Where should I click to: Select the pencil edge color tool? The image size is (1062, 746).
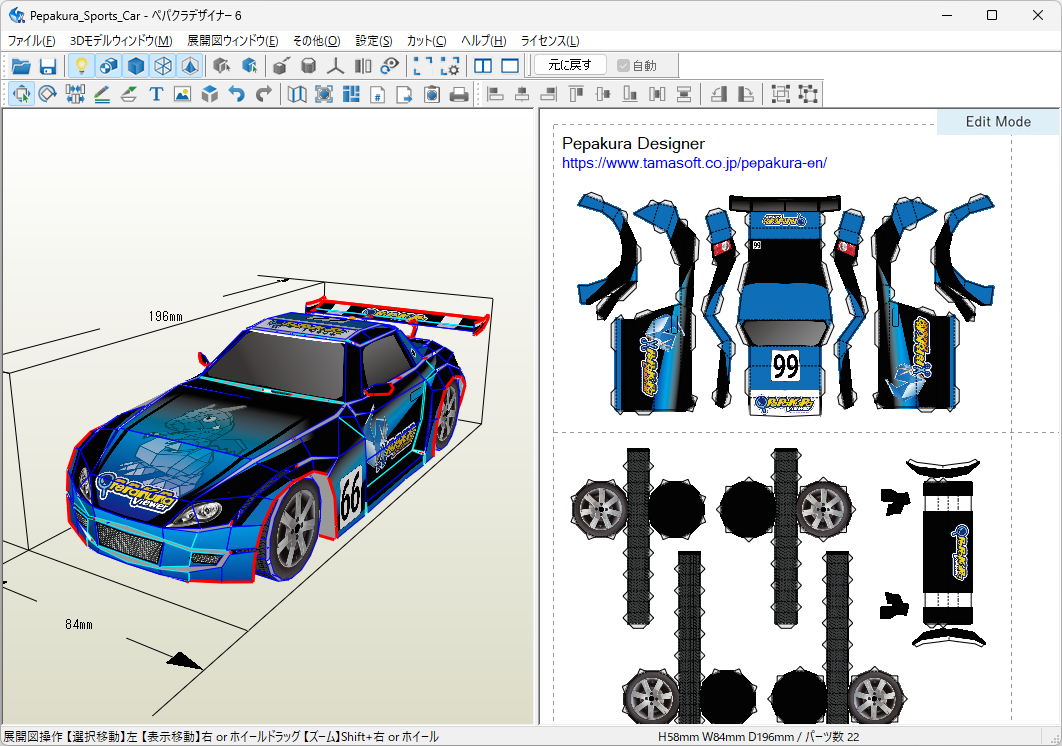coord(102,94)
